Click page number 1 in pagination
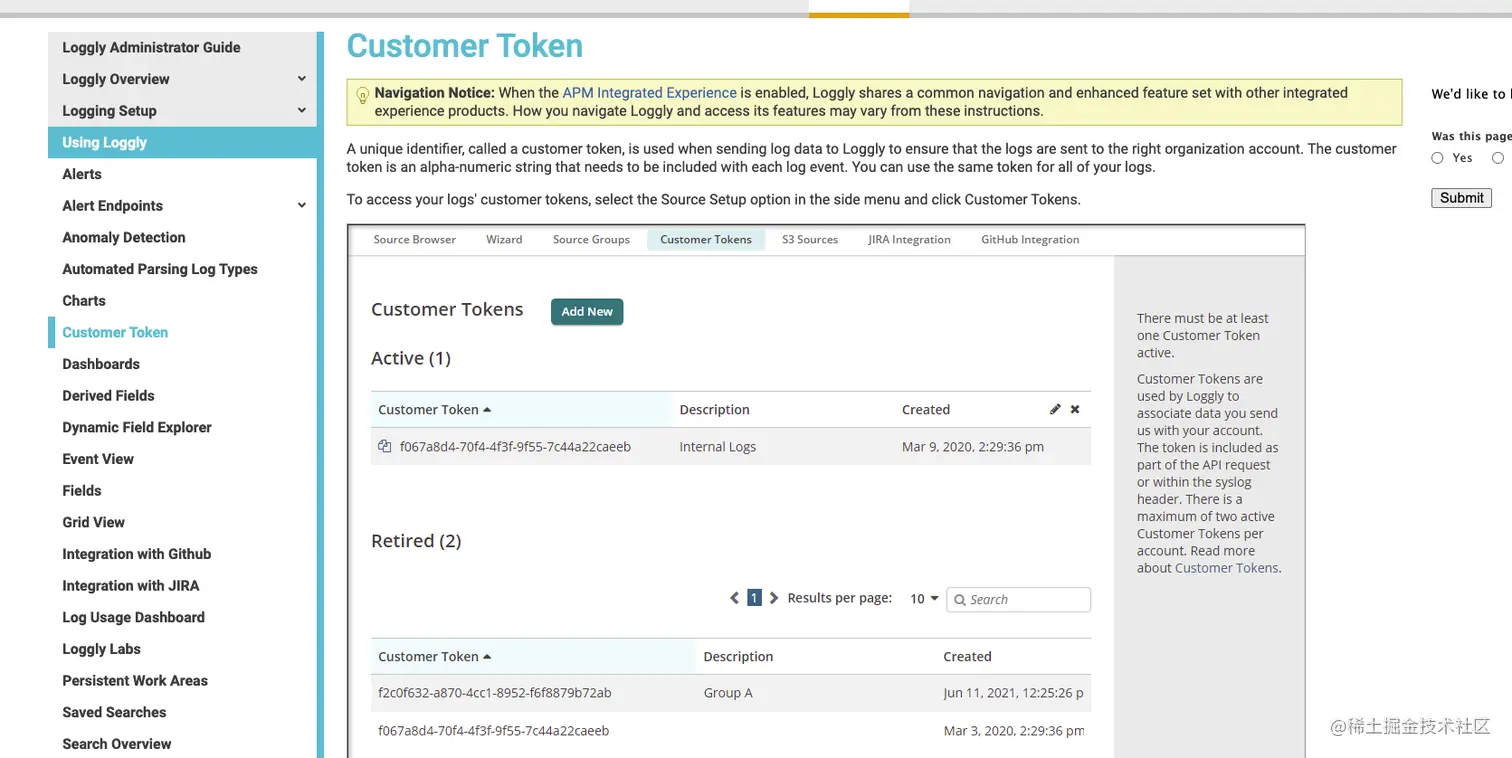This screenshot has height=758, width=1512. [755, 598]
